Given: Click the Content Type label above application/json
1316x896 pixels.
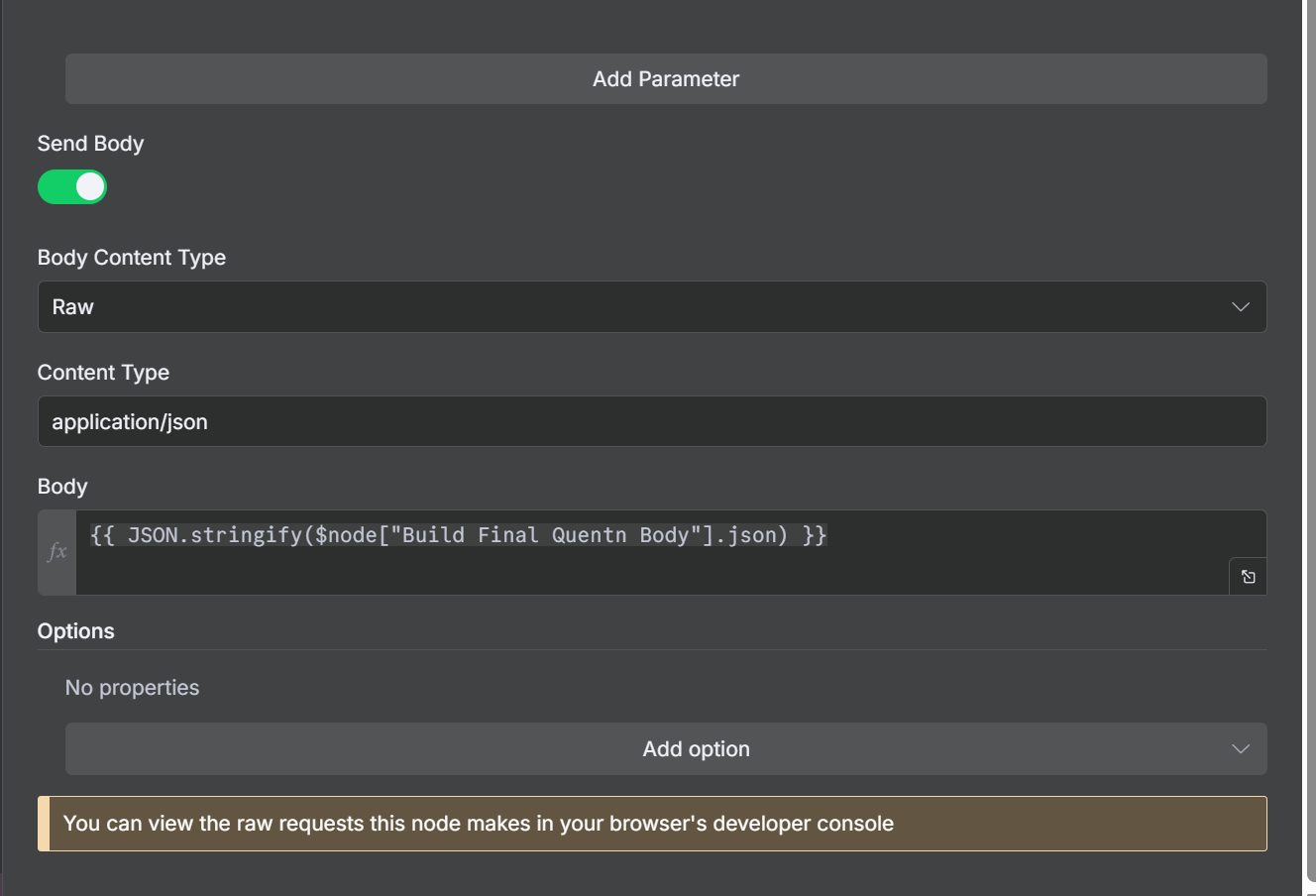Looking at the screenshot, I should pyautogui.click(x=103, y=373).
